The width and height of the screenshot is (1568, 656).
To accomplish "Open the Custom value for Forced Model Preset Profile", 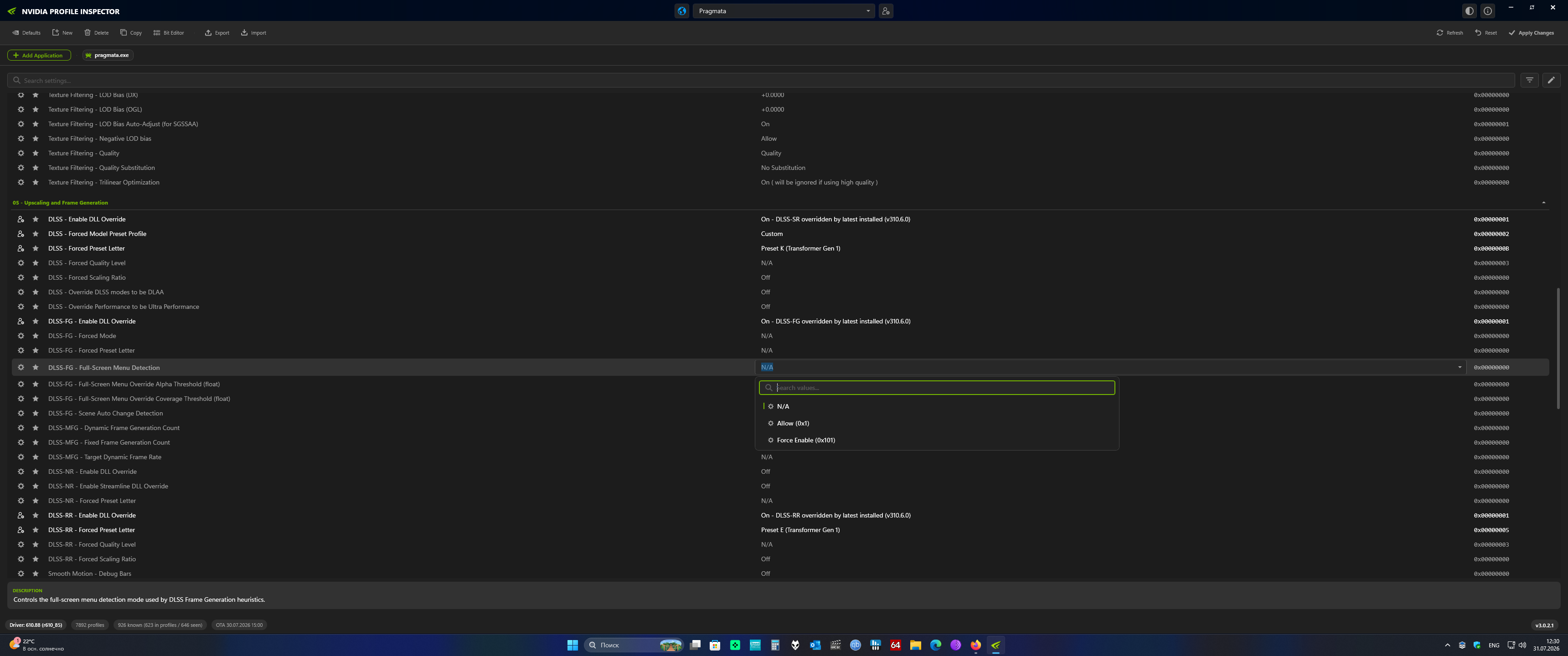I will [x=771, y=234].
